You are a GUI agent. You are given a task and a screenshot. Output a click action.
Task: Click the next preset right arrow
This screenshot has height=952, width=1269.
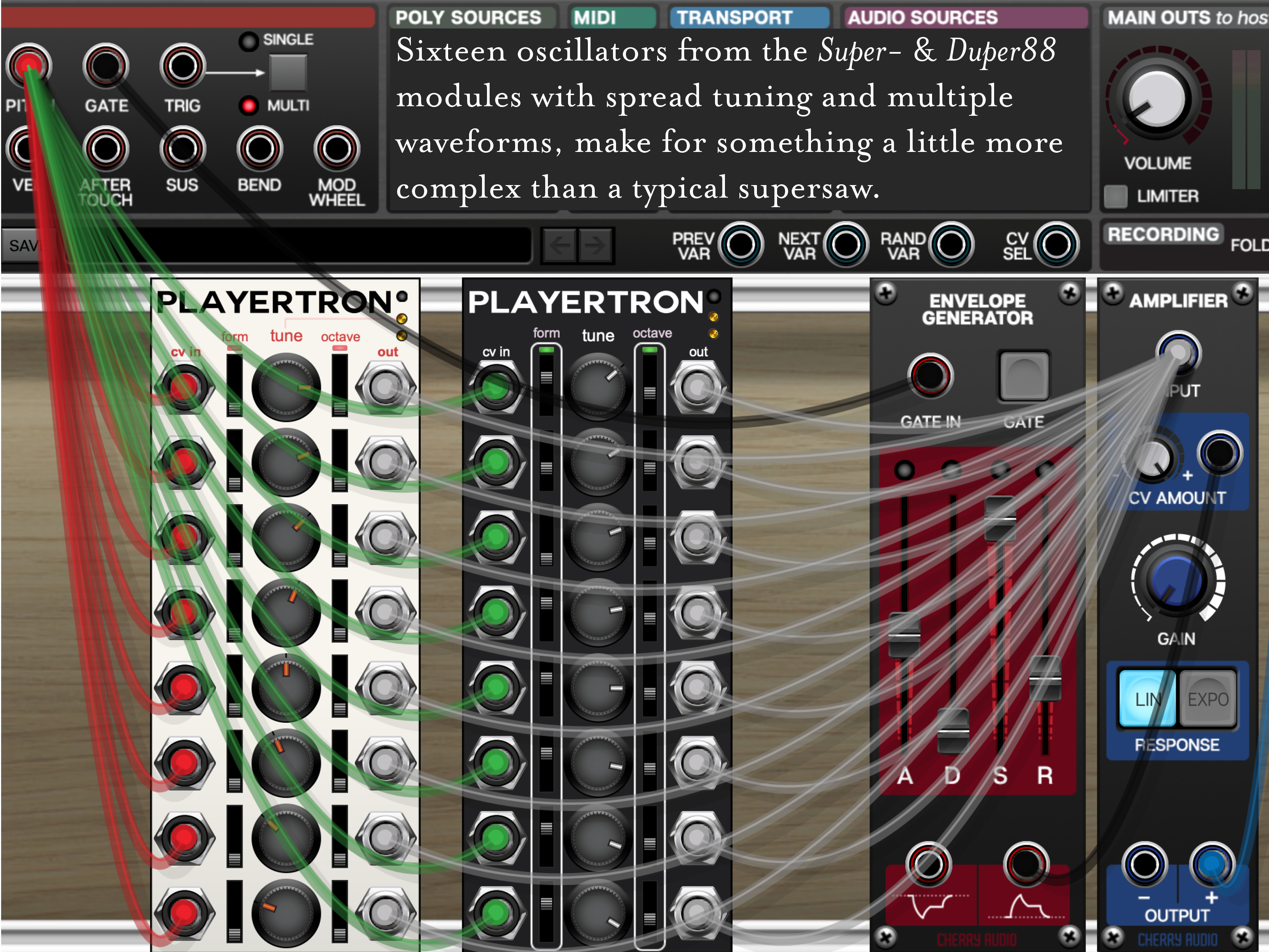(x=595, y=246)
